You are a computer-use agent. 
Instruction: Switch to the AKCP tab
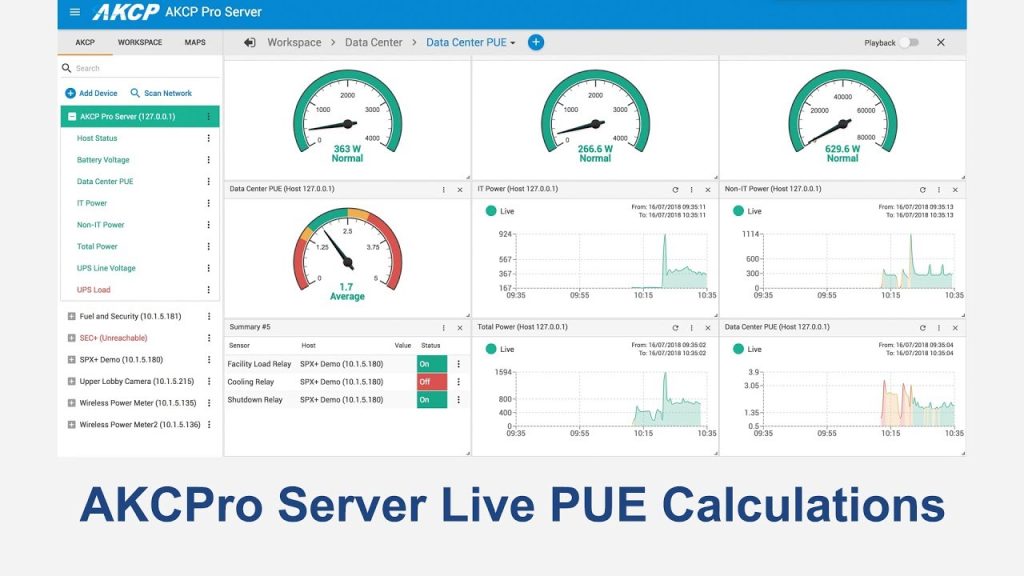[85, 42]
